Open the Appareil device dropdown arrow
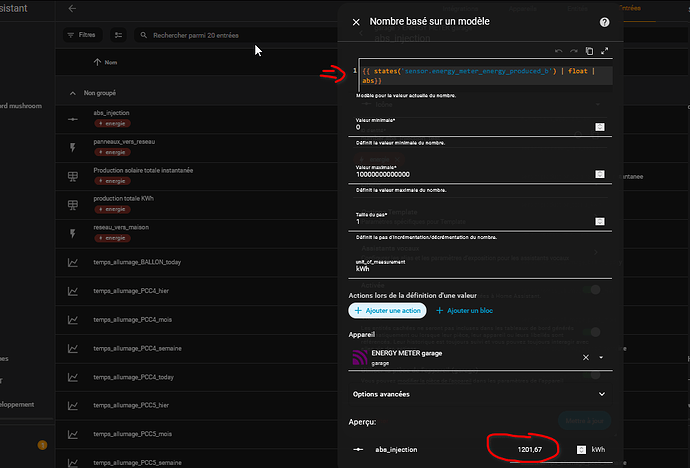This screenshot has width=690, height=468. pyautogui.click(x=601, y=357)
